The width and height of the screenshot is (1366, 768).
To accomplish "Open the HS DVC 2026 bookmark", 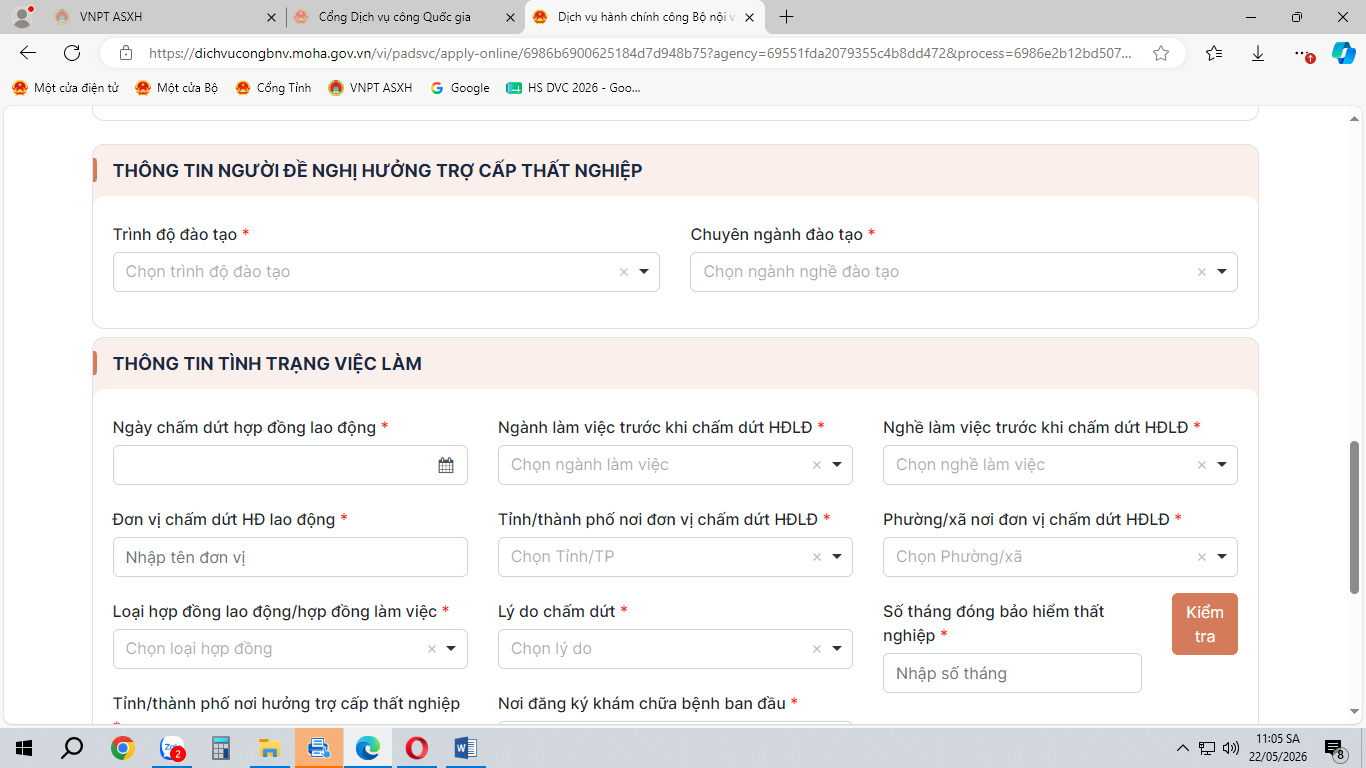I will [x=573, y=88].
